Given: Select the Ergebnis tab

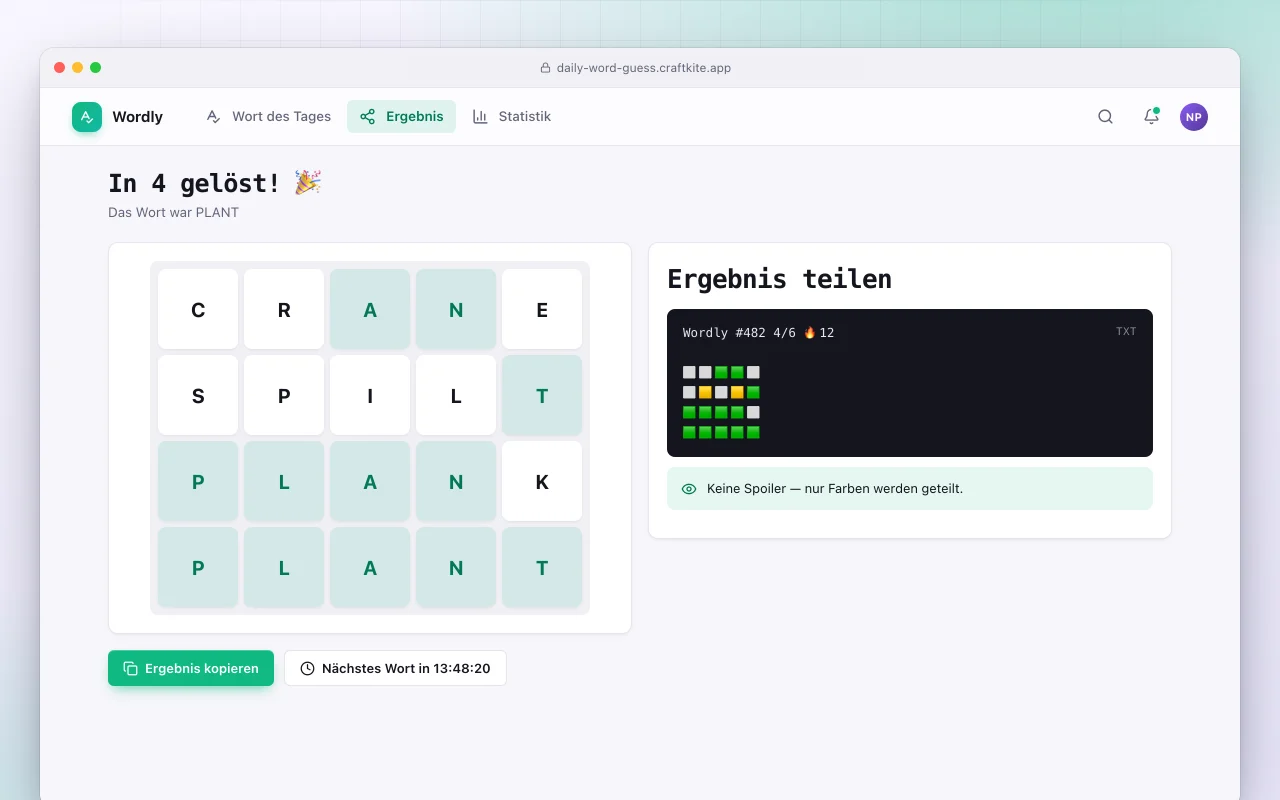Looking at the screenshot, I should point(401,116).
